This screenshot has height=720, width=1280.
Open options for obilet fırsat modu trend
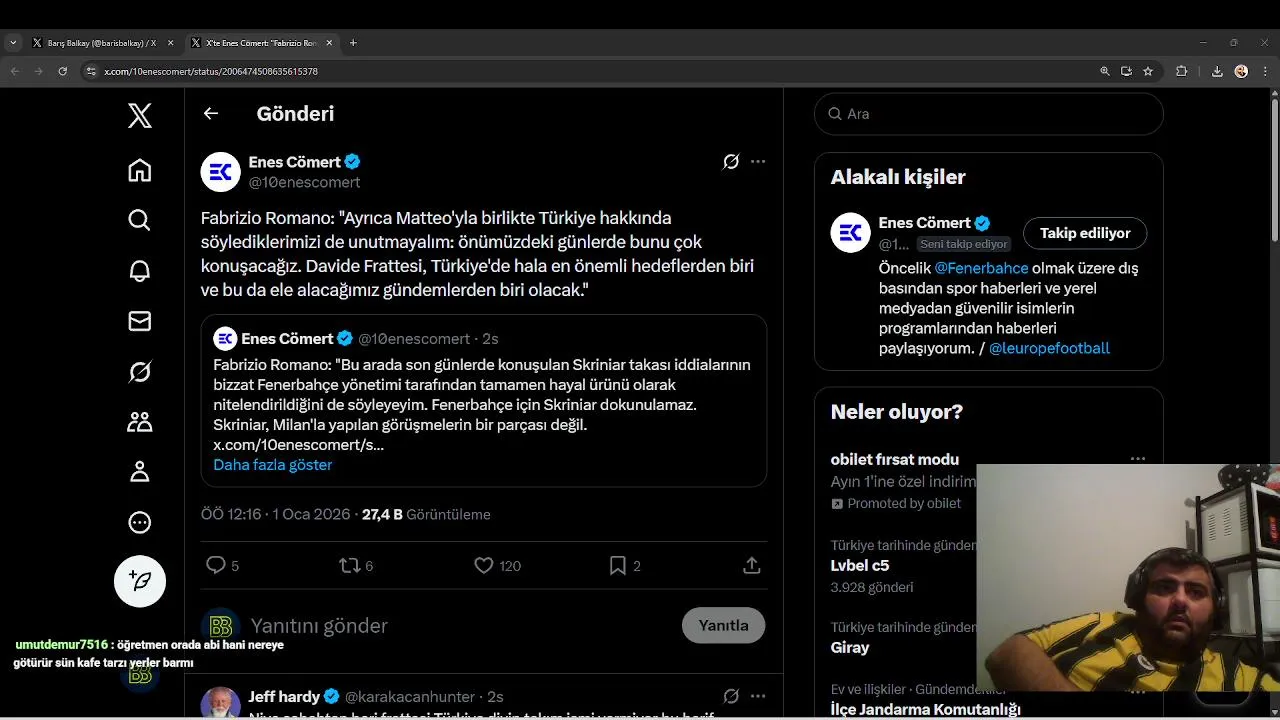[1138, 459]
